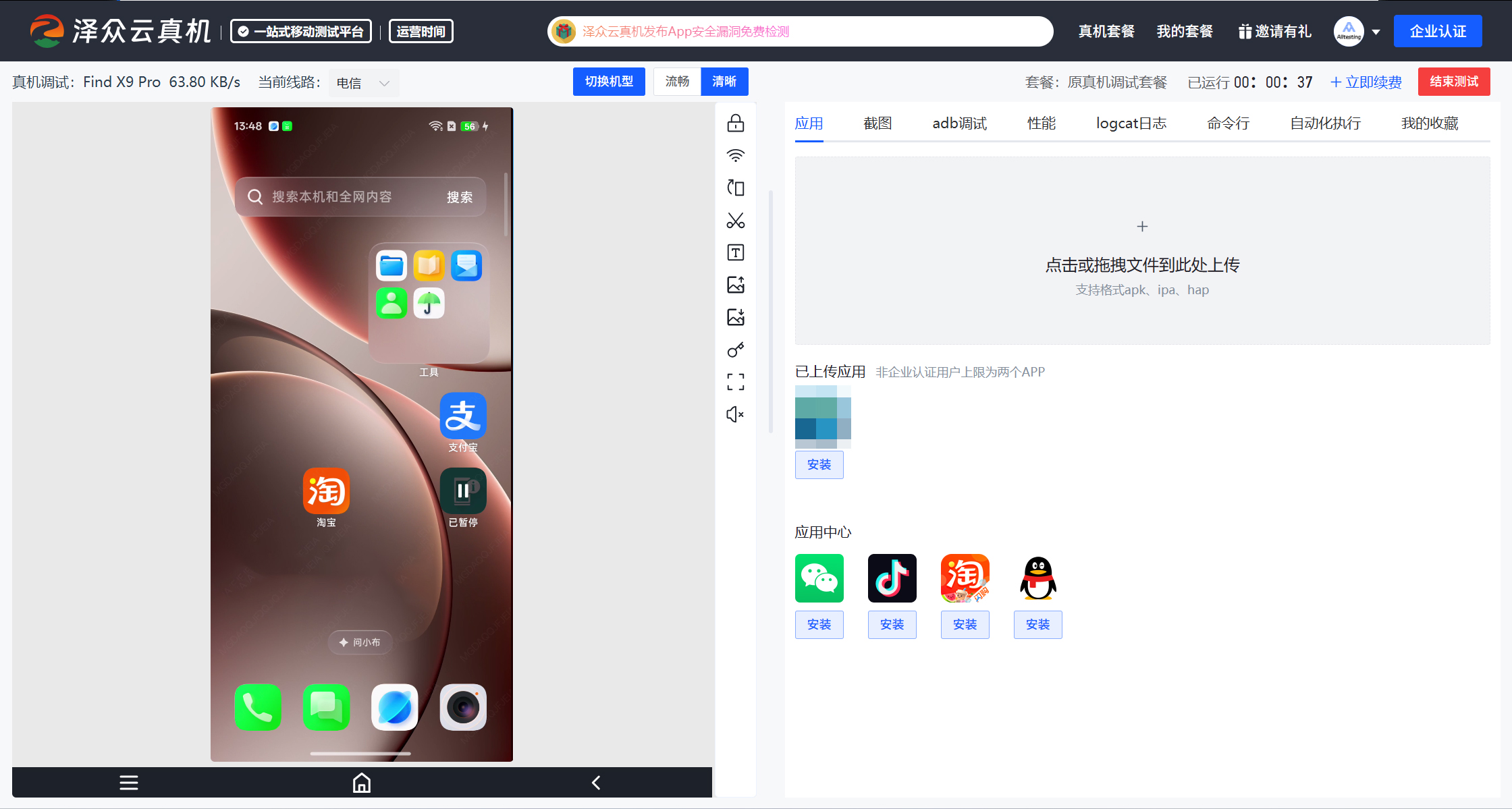Tap the phone's home button

[362, 783]
